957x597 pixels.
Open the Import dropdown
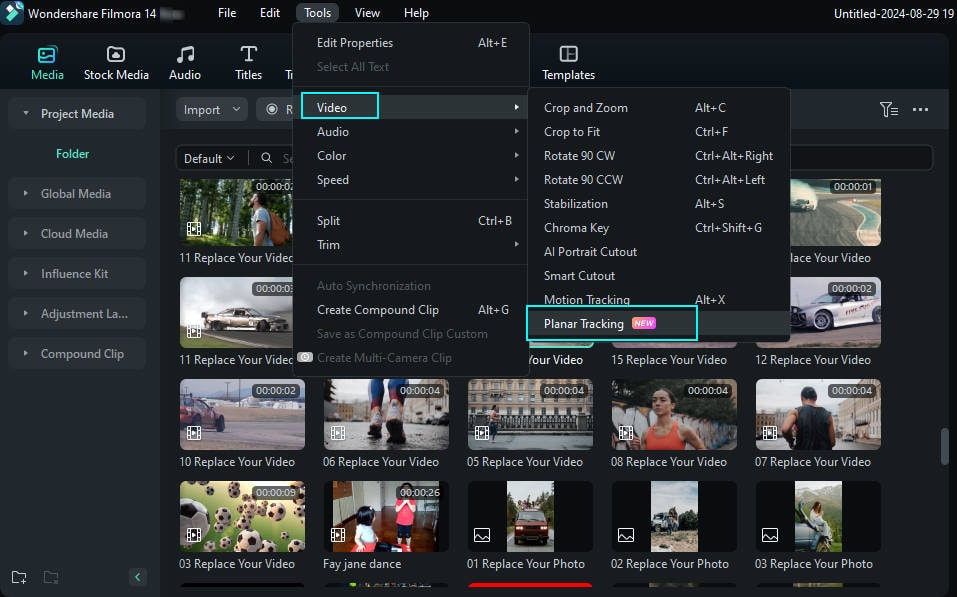coord(212,110)
